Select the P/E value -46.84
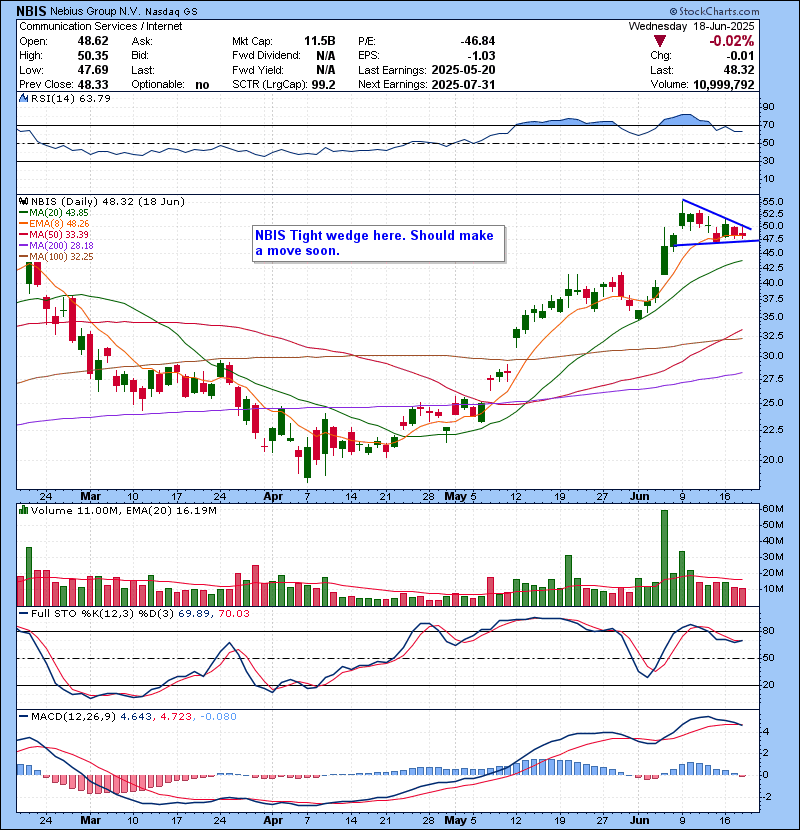This screenshot has height=830, width=800. coord(478,41)
